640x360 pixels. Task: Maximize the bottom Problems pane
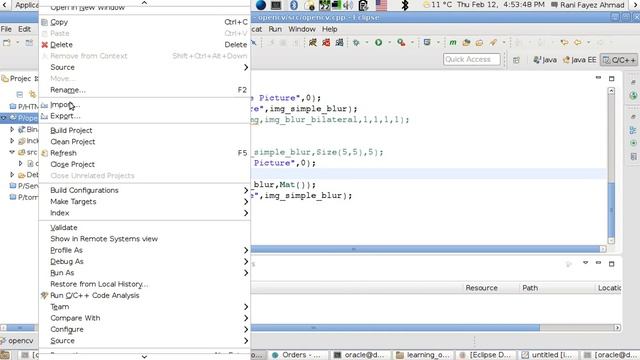pos(611,264)
